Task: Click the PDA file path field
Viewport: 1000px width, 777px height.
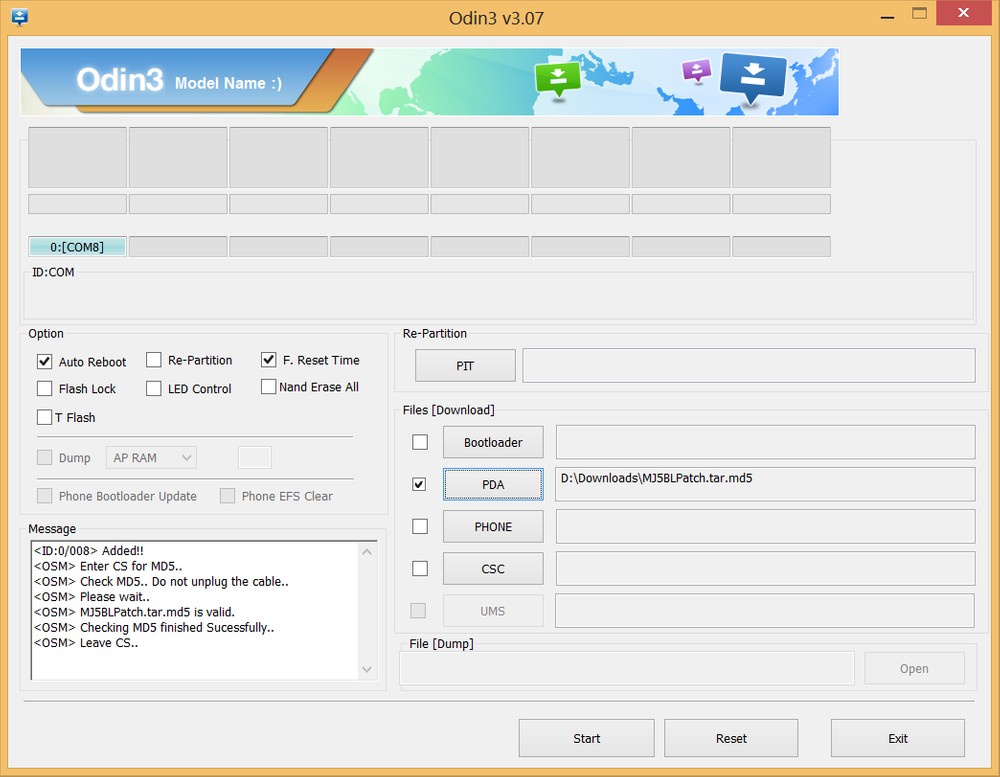Action: click(765, 484)
